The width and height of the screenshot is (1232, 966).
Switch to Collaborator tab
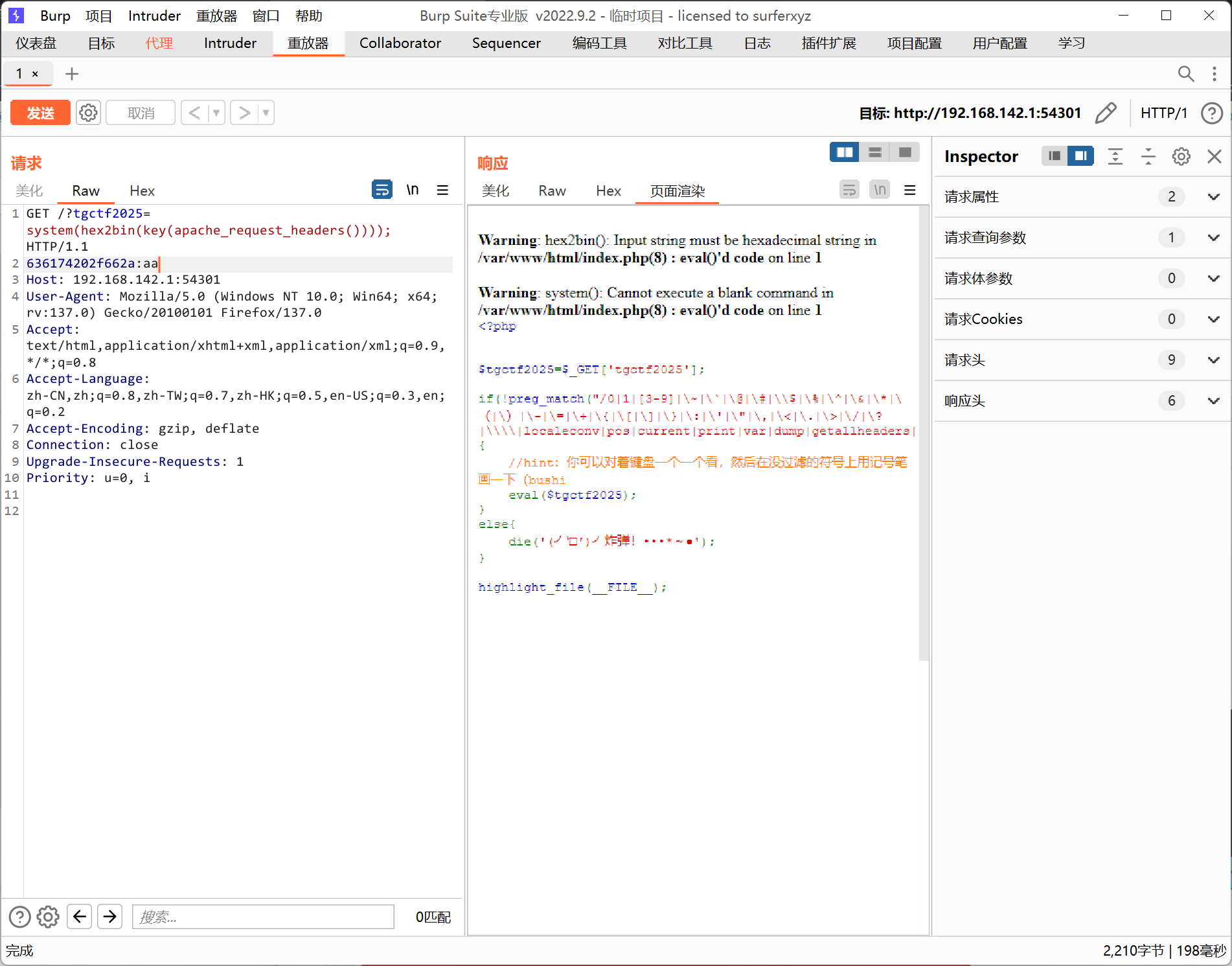point(400,43)
